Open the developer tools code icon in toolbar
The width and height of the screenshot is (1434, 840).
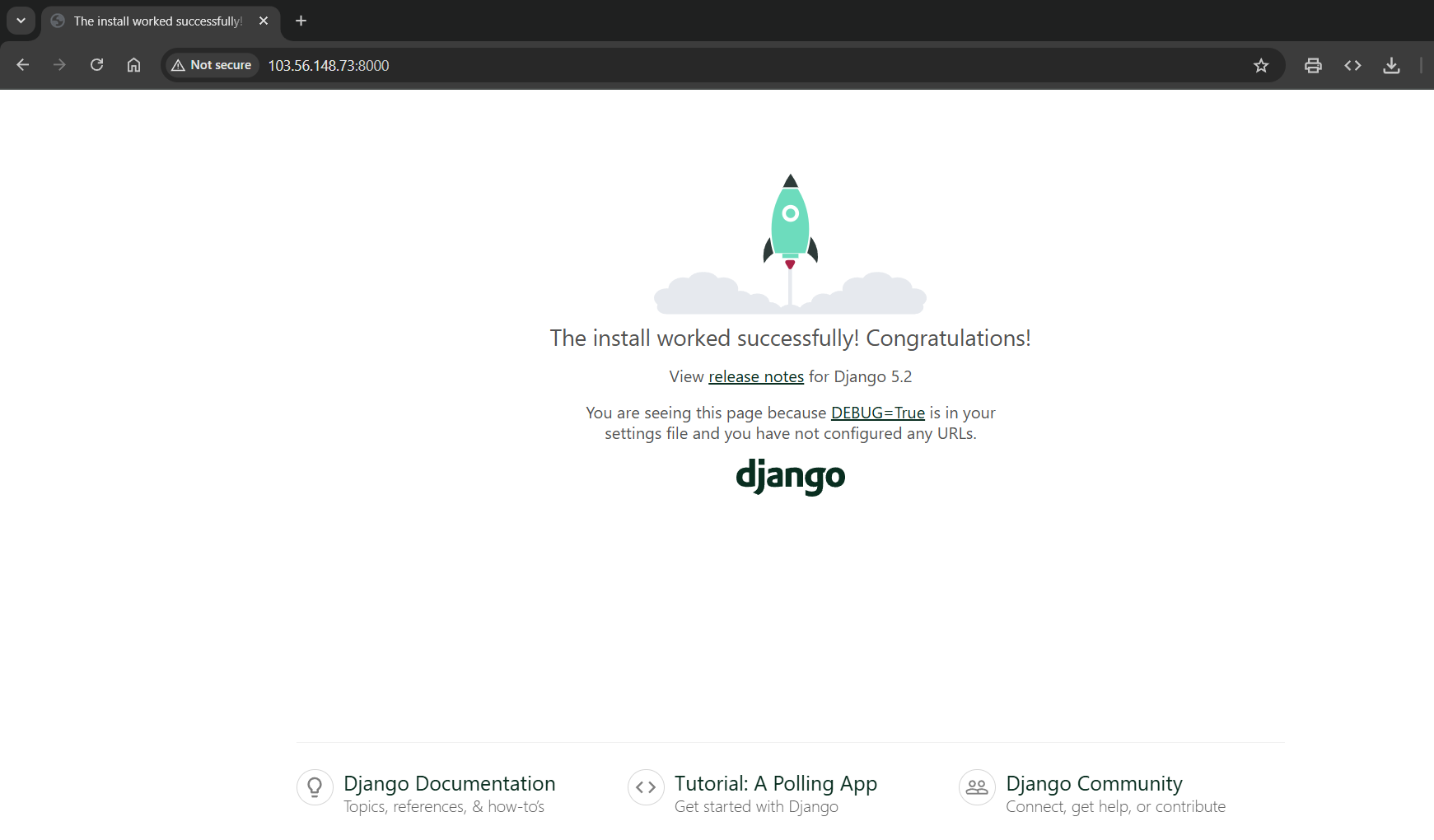[x=1352, y=66]
